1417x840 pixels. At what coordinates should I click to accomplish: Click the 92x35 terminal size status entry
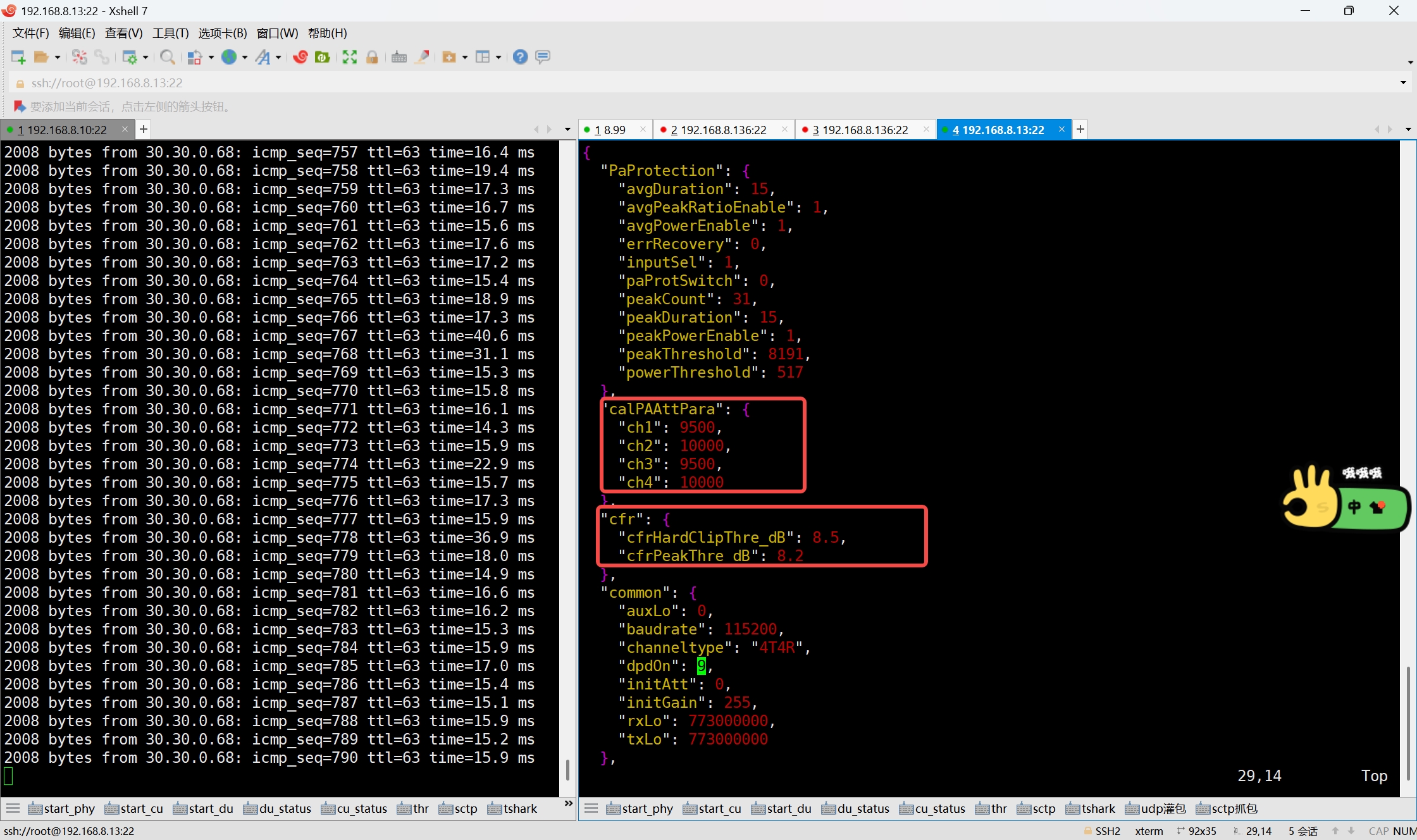(x=1196, y=831)
